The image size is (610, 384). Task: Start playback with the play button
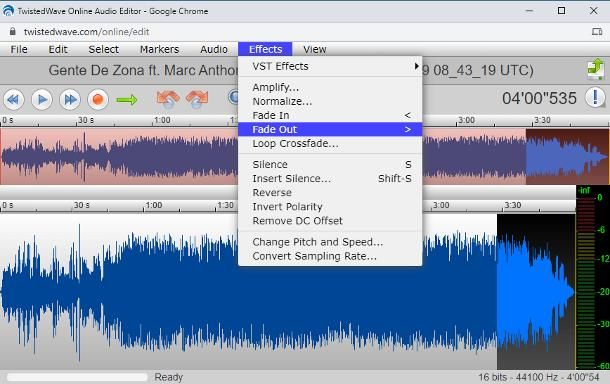point(42,100)
